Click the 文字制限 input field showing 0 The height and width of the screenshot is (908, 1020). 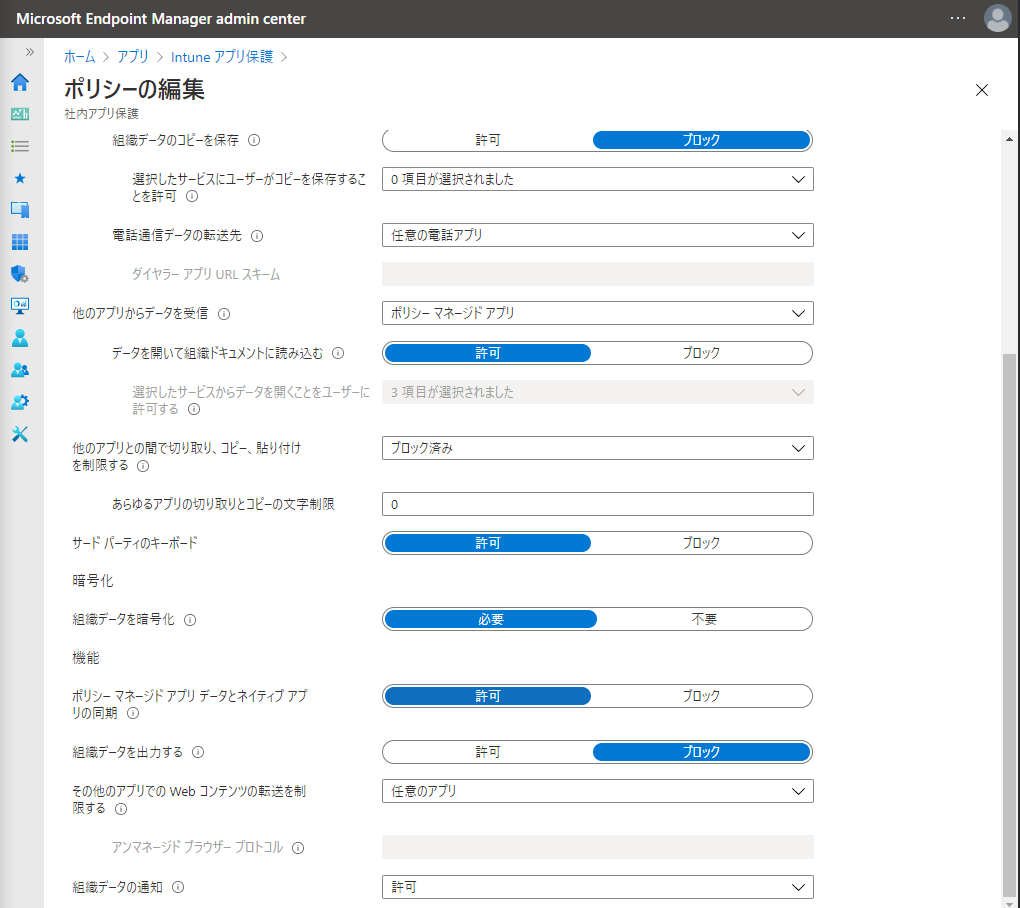tap(598, 504)
